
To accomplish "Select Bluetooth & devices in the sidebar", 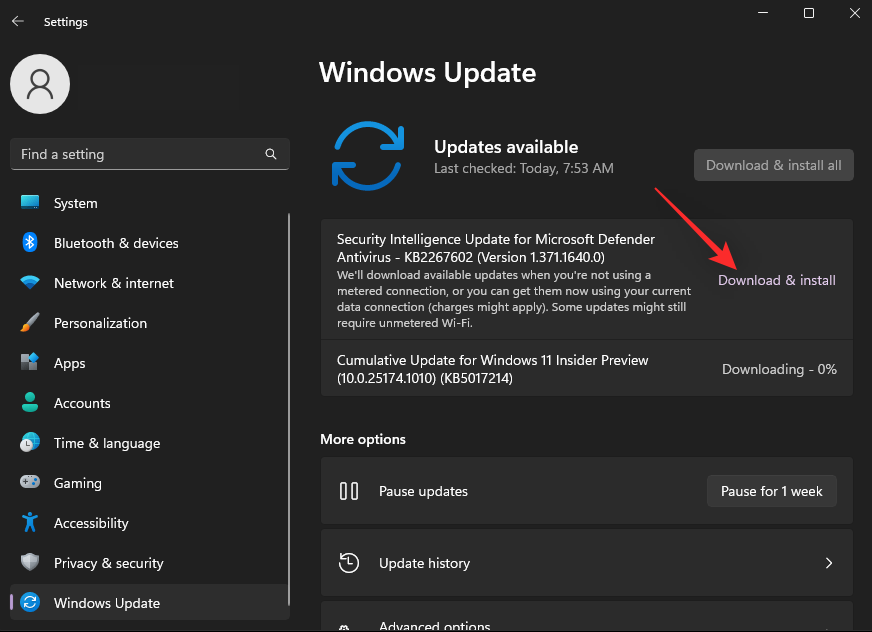I will [x=117, y=243].
